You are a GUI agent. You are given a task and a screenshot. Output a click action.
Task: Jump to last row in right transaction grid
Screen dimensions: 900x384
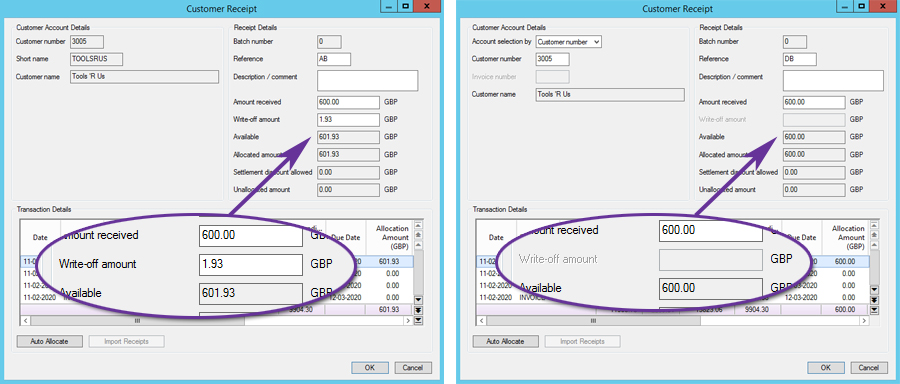874,310
